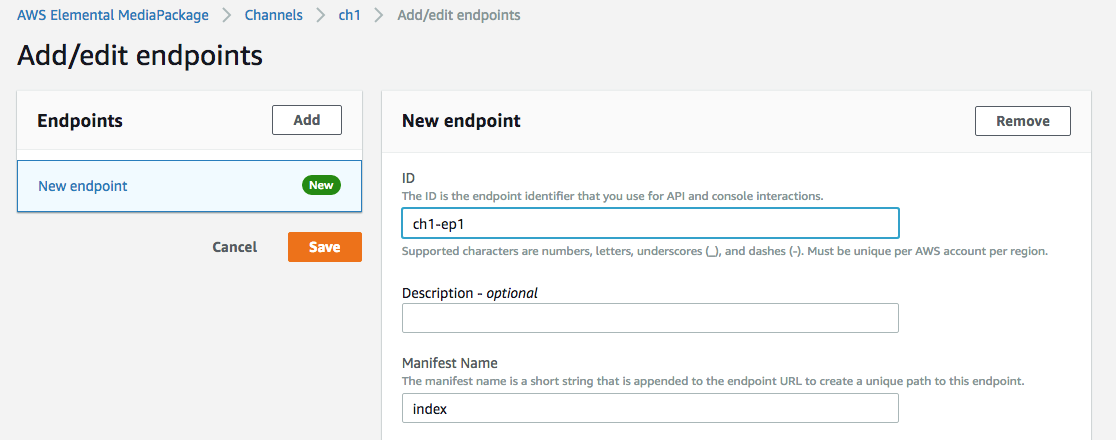
Task: Click the New endpoint form heading
Action: 461,121
